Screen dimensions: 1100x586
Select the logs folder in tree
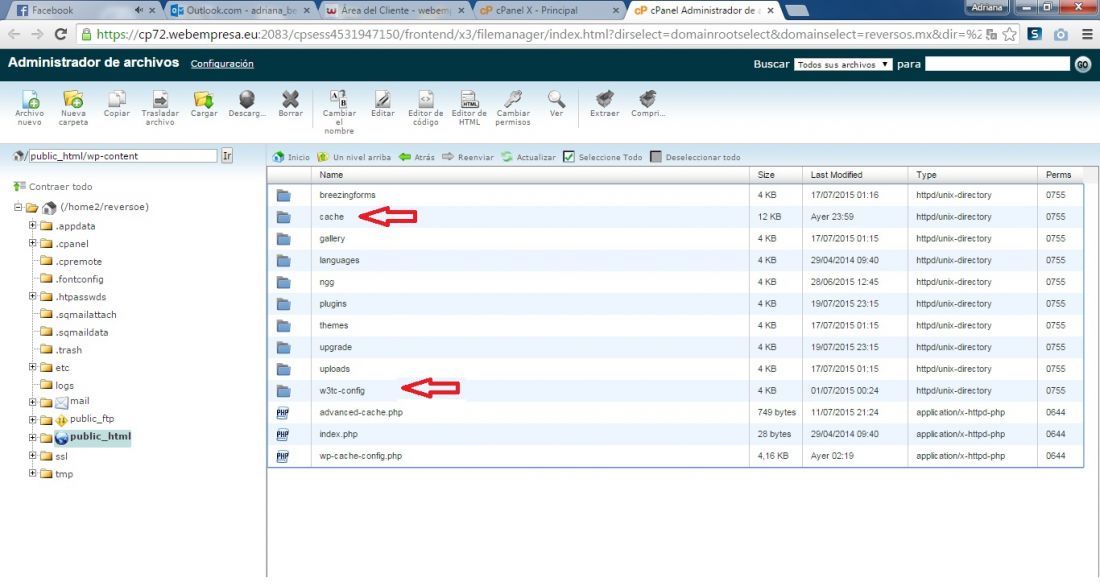pyautogui.click(x=65, y=385)
